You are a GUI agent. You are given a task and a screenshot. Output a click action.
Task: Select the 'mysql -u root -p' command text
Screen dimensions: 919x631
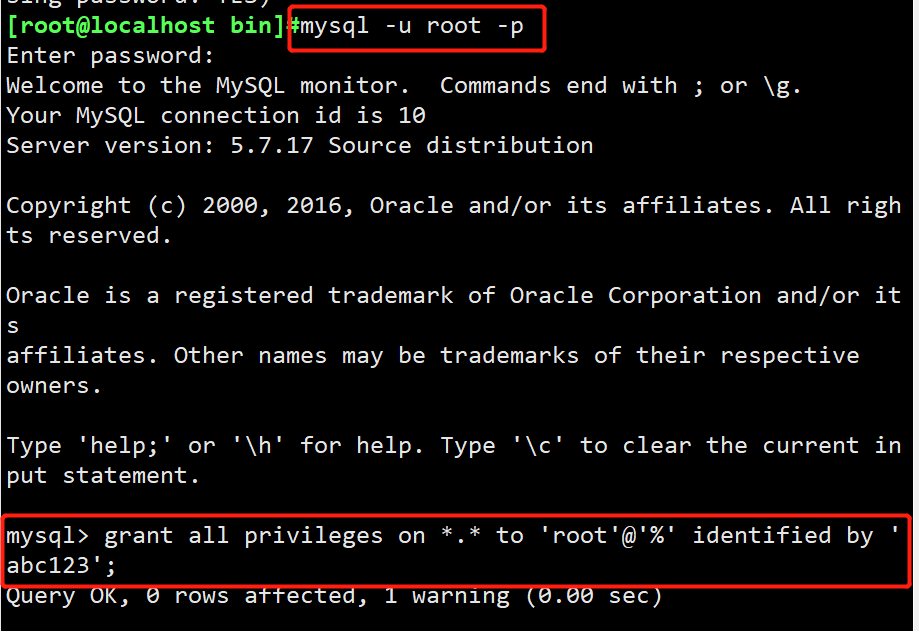(x=412, y=27)
